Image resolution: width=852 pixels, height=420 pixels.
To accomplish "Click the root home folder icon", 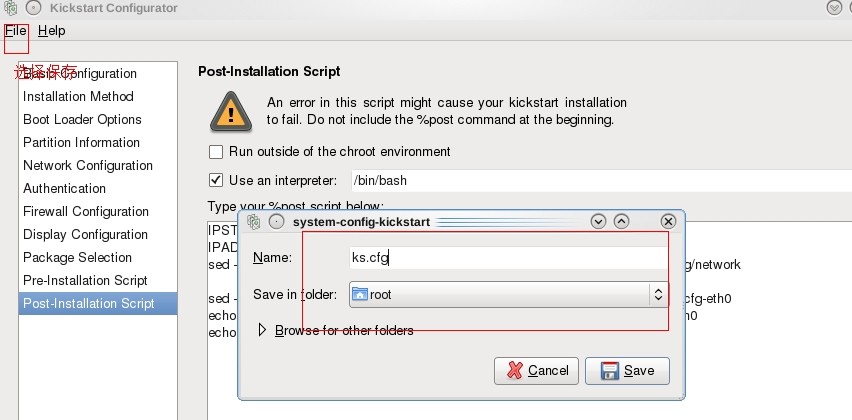I will click(360, 294).
